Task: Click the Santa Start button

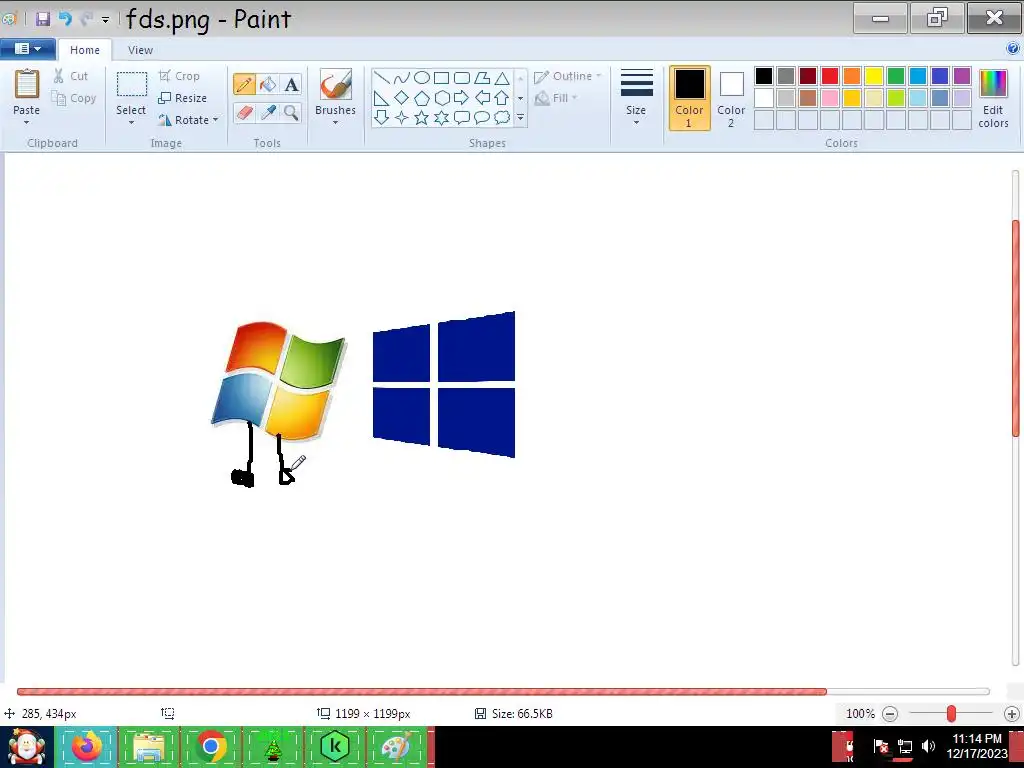Action: click(26, 746)
